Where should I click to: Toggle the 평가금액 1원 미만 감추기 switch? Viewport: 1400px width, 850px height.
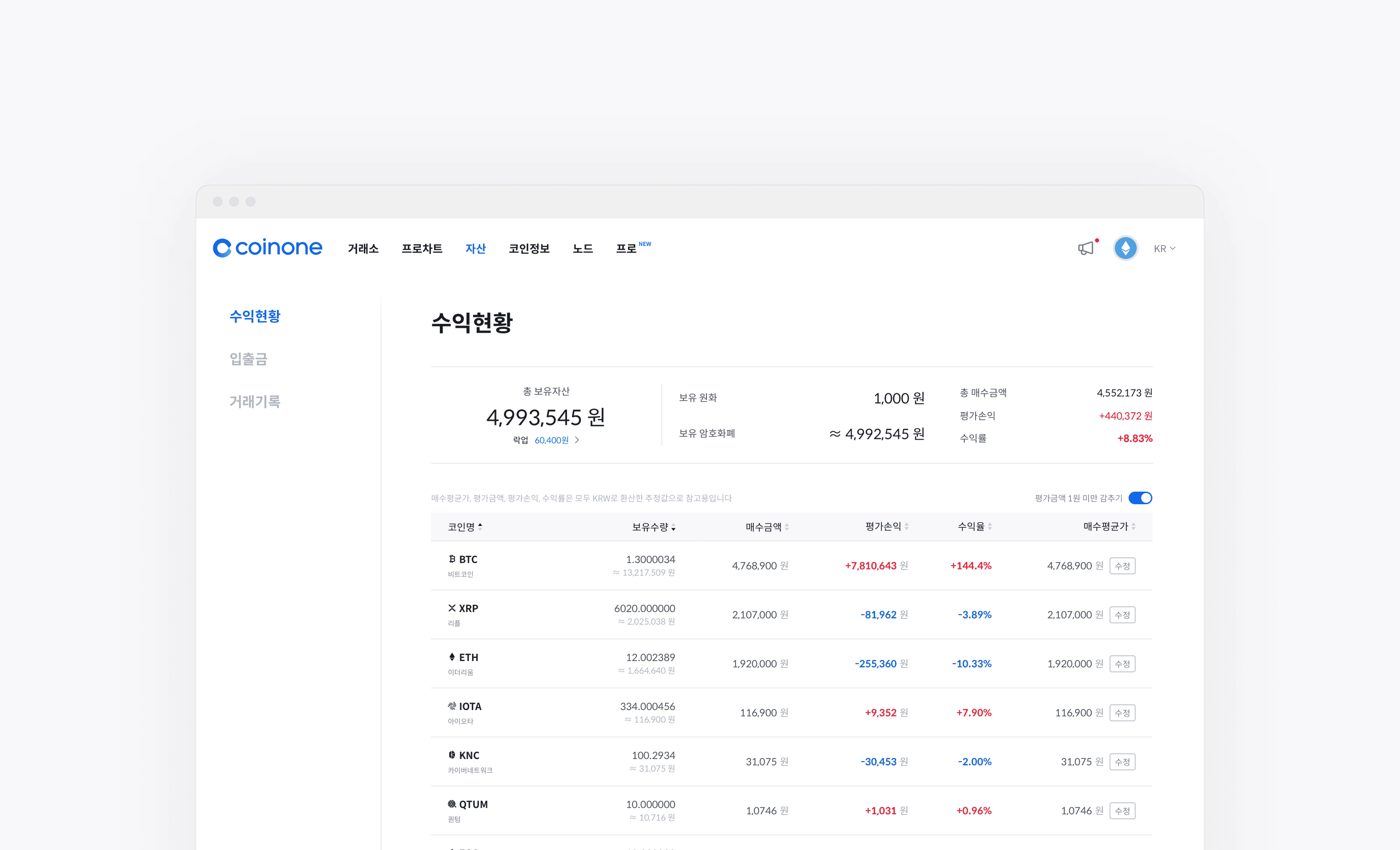point(1140,498)
